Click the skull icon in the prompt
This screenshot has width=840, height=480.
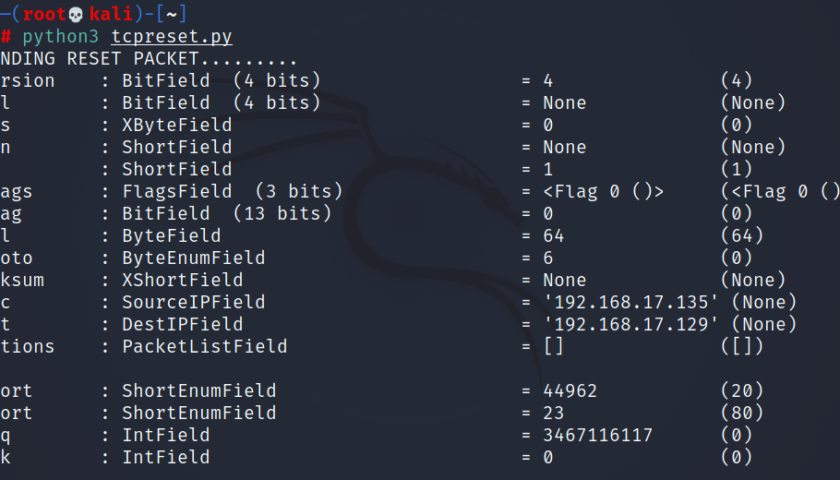coord(76,14)
